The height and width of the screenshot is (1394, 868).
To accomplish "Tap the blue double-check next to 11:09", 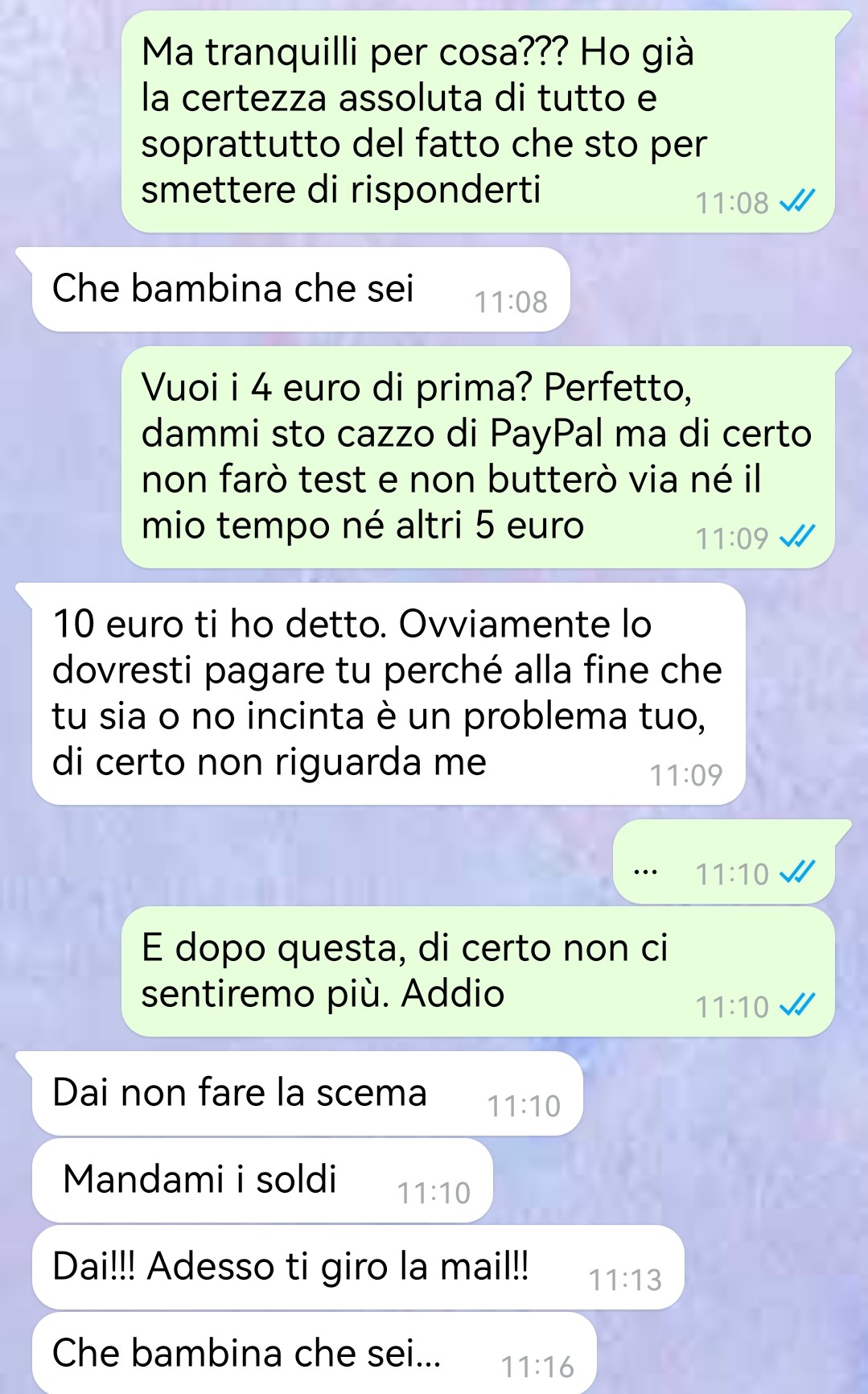I will pyautogui.click(x=797, y=537).
